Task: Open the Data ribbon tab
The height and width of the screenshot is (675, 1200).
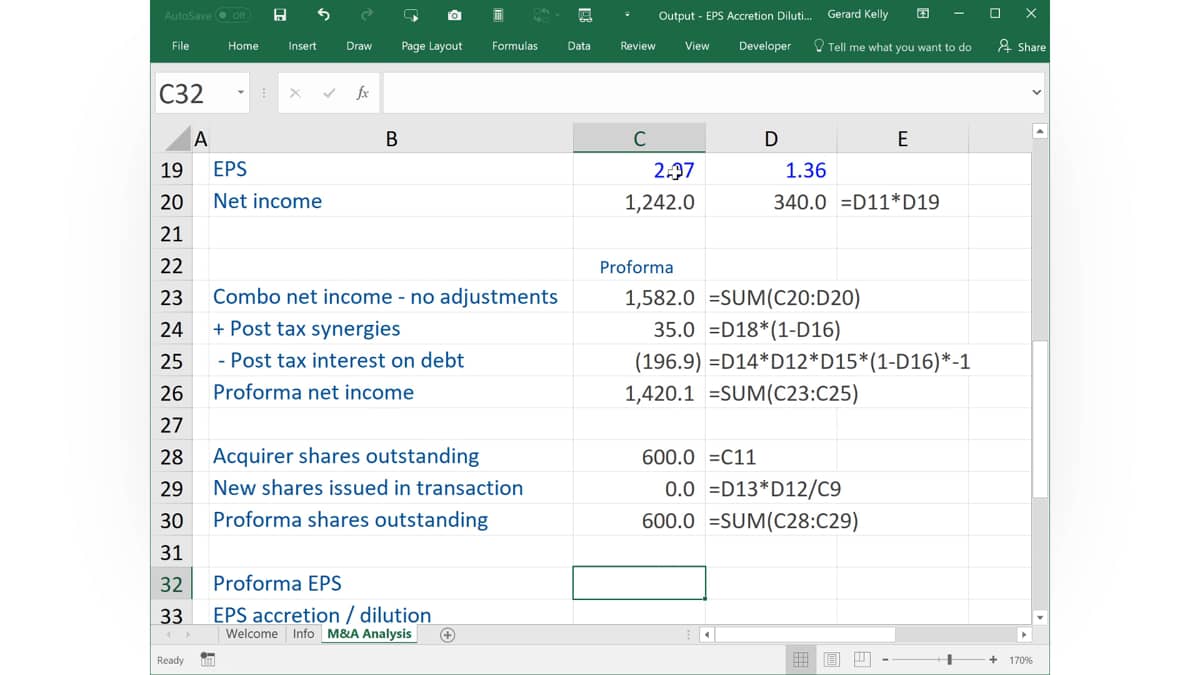Action: (579, 46)
